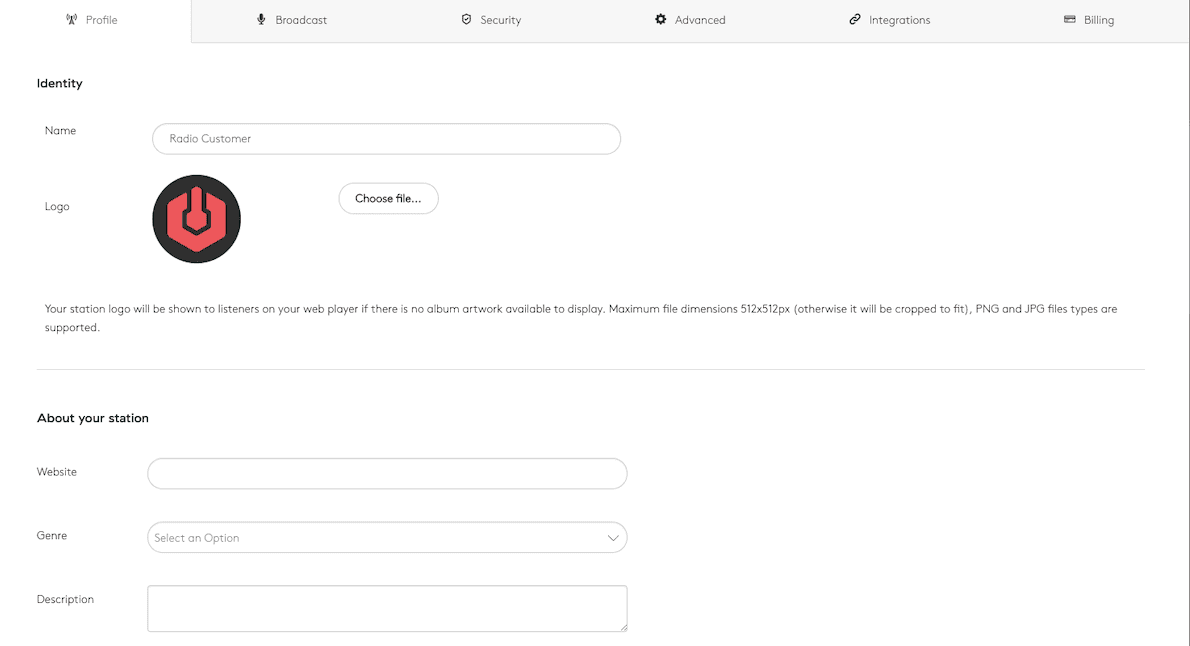Click the chevron arrow in Genre field
1190x646 pixels.
[x=613, y=538]
